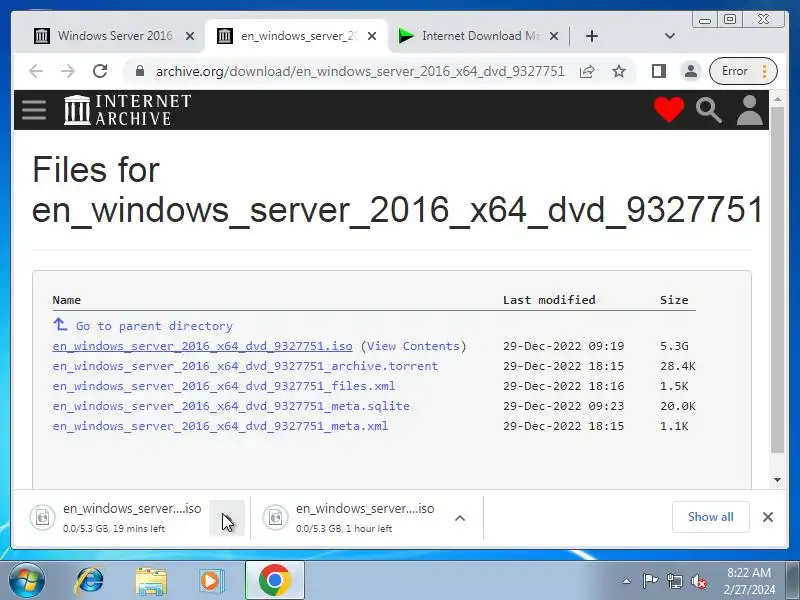Viewport: 800px width, 600px height.
Task: Show hidden tray icons arrow
Action: pyautogui.click(x=627, y=581)
